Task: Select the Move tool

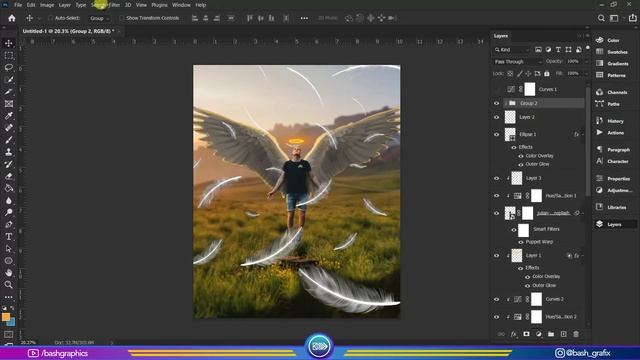Action: [9, 43]
